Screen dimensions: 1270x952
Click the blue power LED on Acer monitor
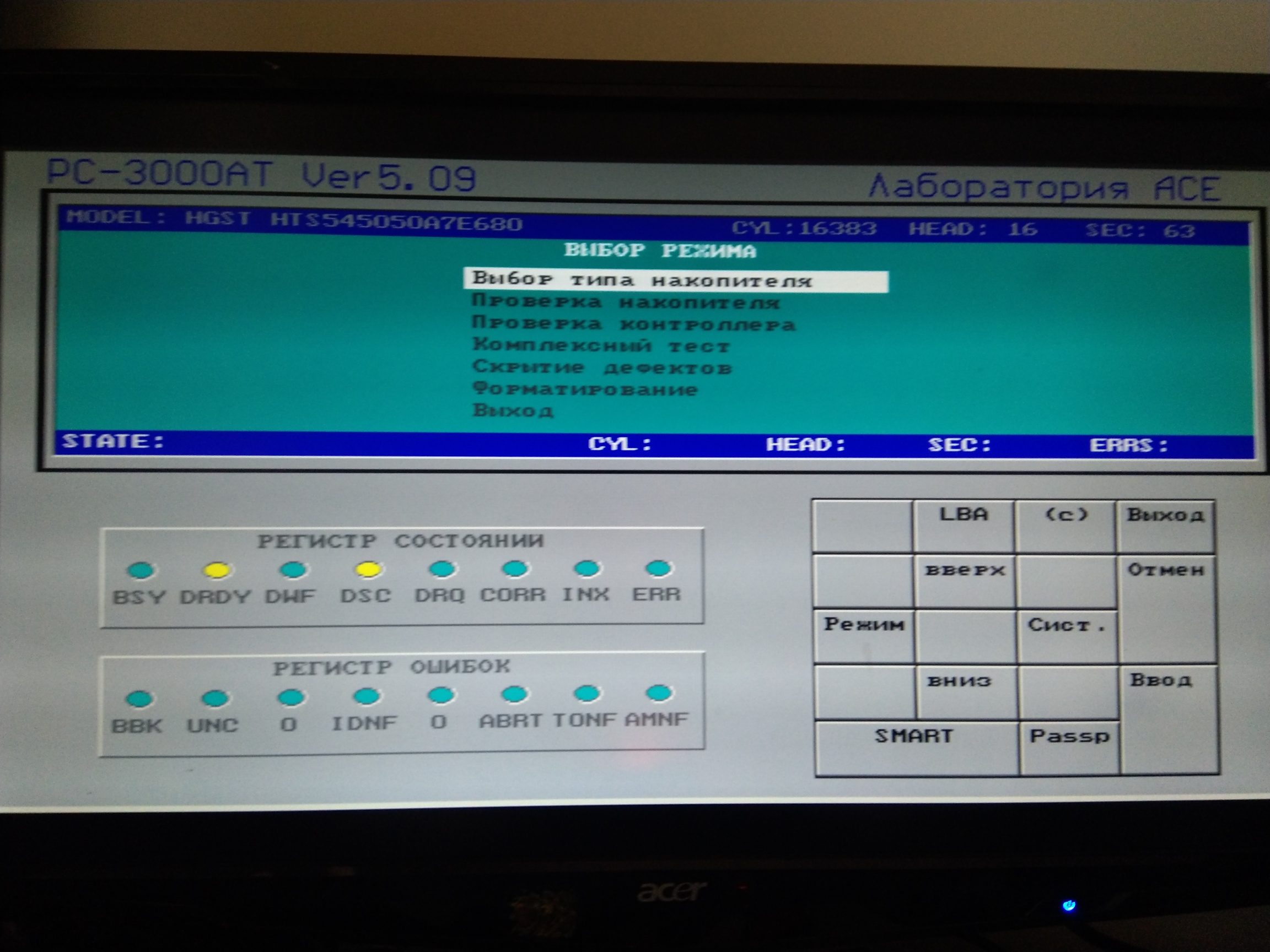1068,906
